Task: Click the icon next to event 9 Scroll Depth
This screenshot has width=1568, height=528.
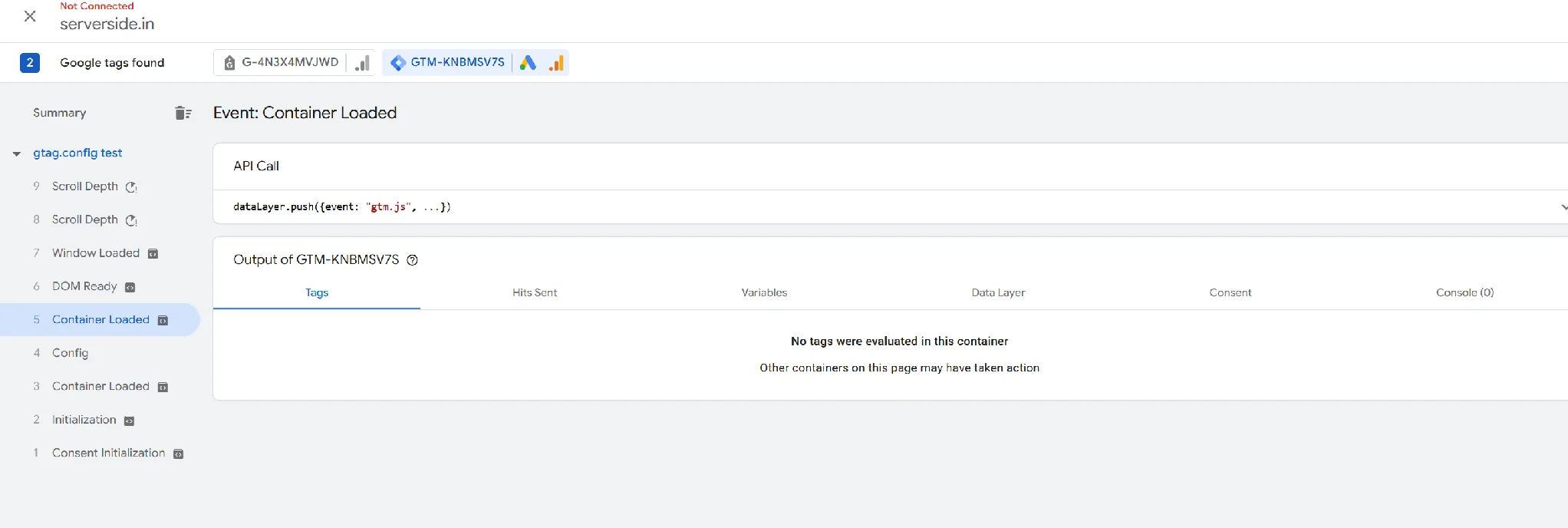Action: [131, 187]
